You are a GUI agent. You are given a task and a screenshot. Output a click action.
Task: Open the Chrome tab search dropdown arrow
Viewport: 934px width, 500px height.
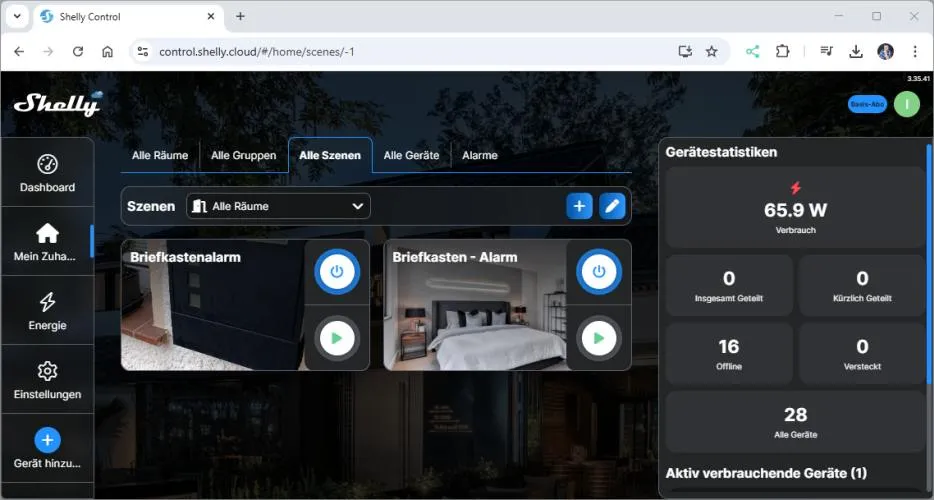(x=17, y=17)
